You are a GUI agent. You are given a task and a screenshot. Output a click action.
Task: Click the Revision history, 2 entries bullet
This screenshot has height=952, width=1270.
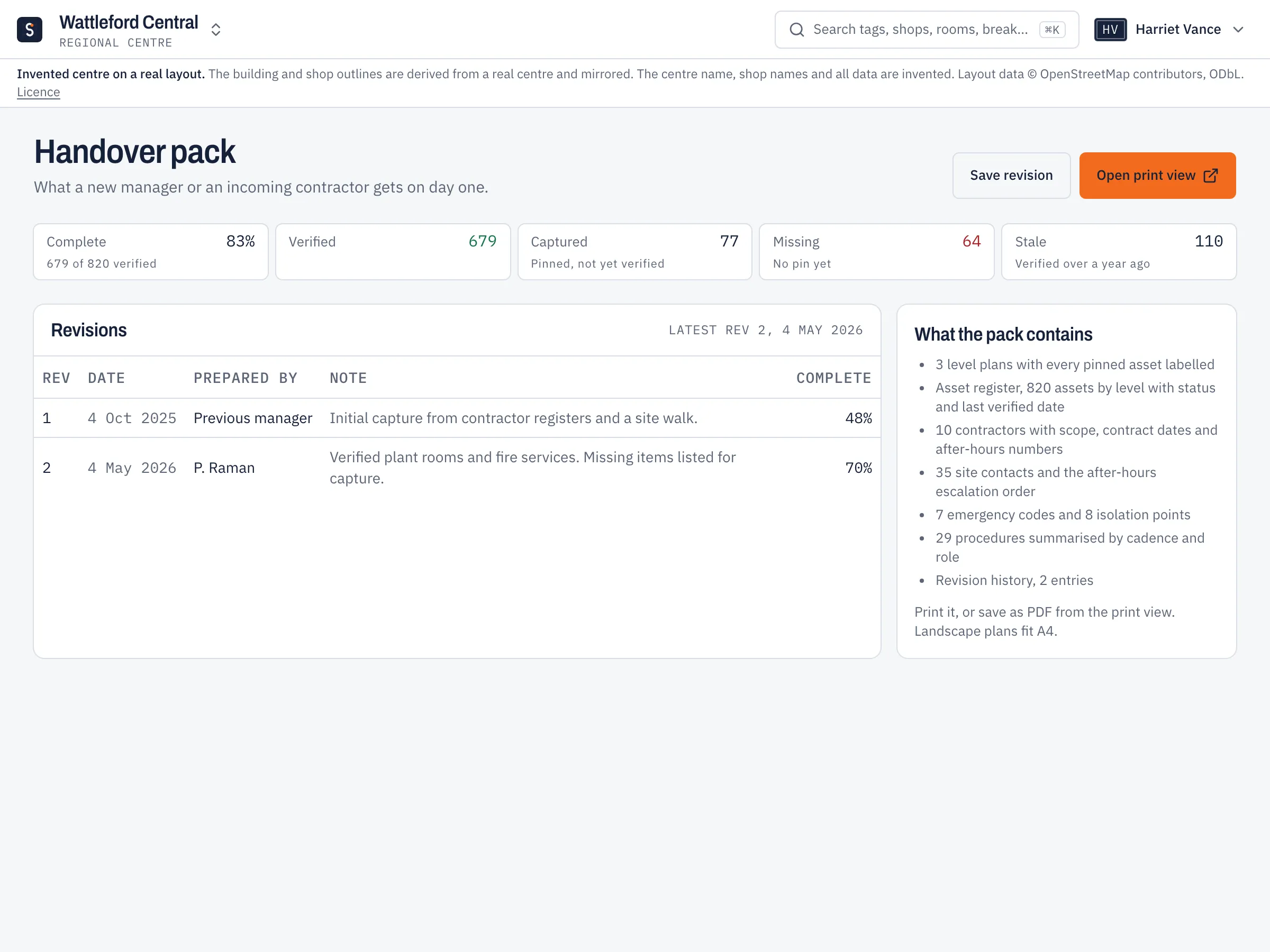1014,581
